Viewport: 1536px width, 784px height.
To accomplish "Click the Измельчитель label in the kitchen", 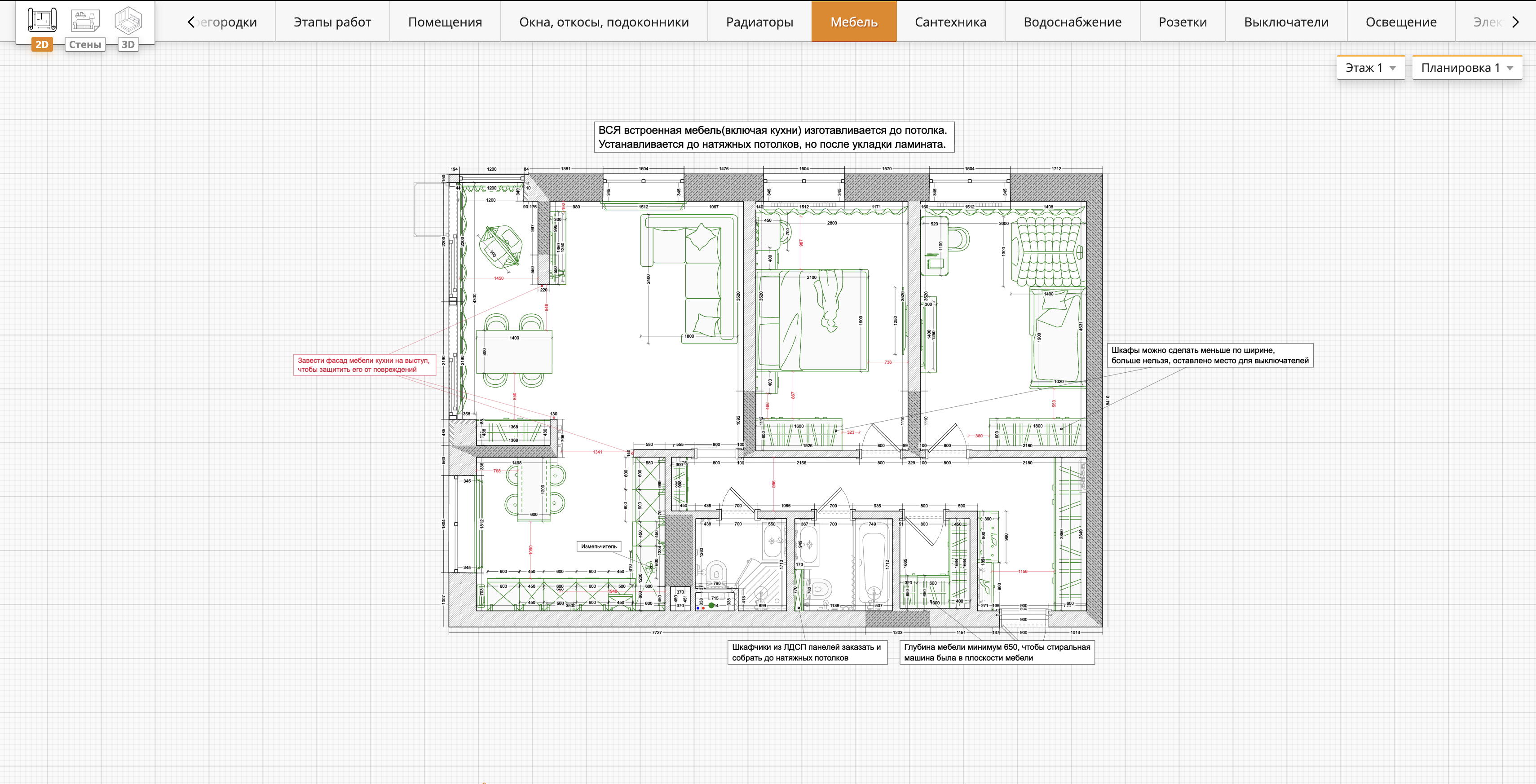I will click(599, 546).
